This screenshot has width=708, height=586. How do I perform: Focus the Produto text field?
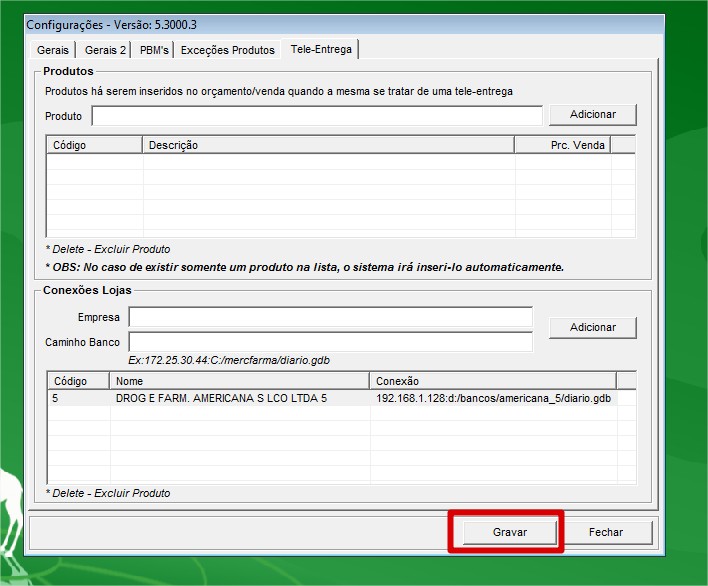click(x=317, y=116)
